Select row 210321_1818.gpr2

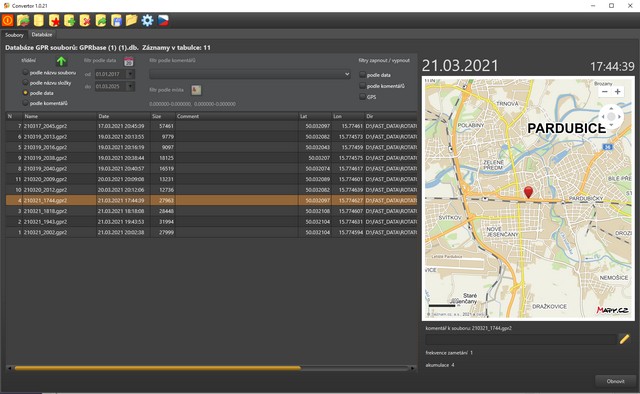click(211, 211)
